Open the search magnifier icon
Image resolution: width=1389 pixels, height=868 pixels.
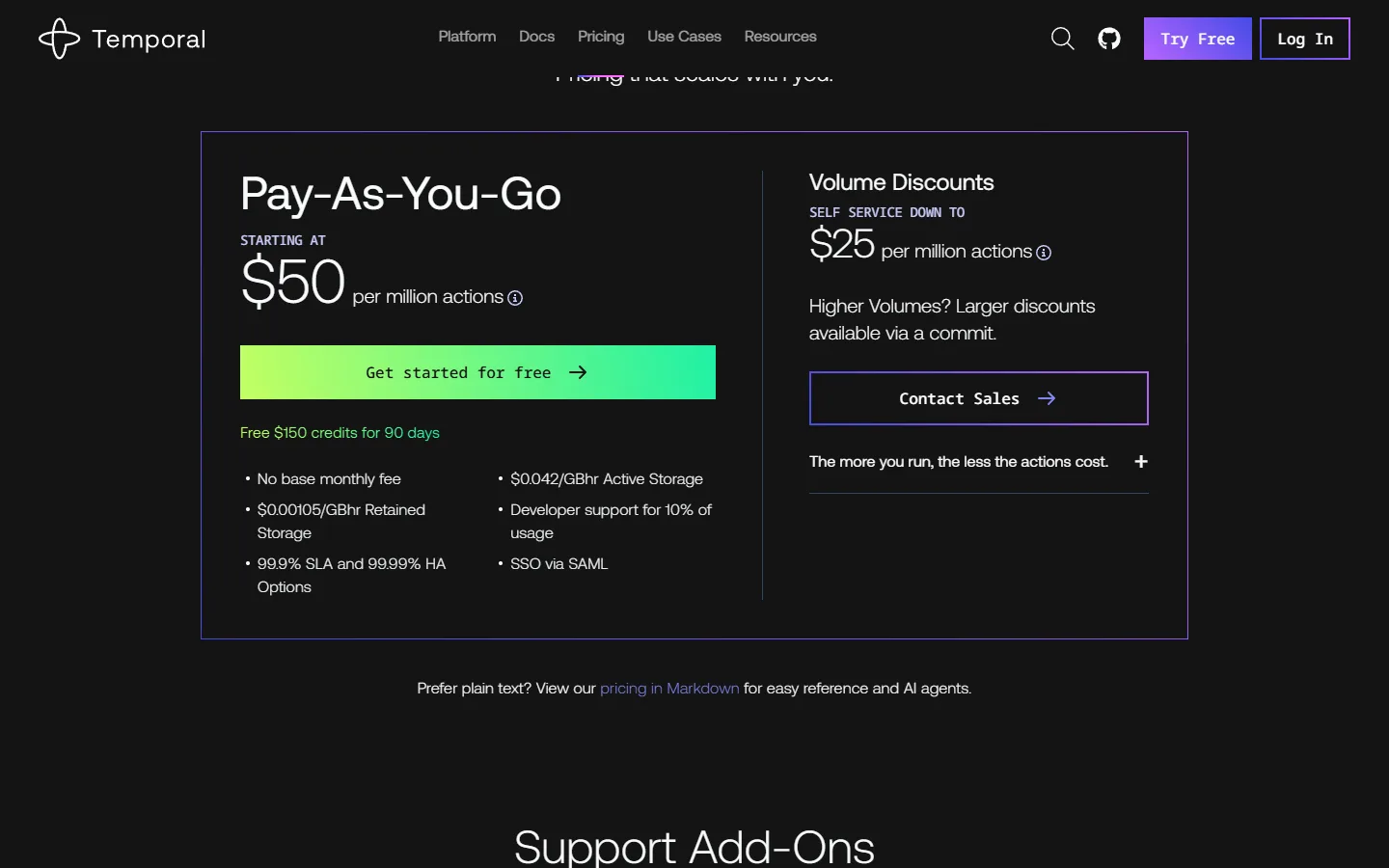coord(1062,39)
